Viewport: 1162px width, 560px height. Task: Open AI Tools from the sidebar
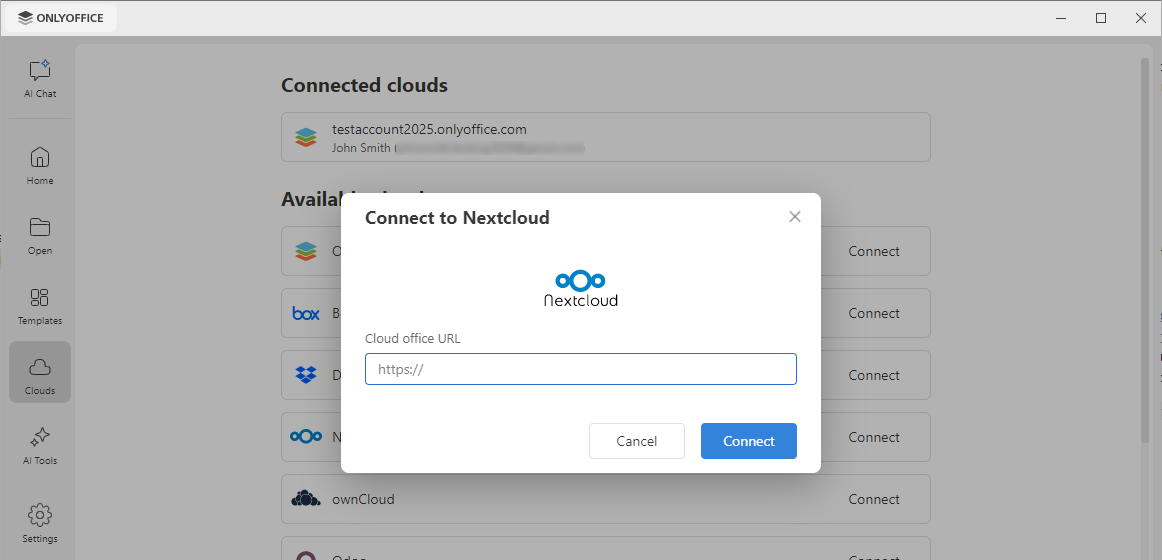40,446
